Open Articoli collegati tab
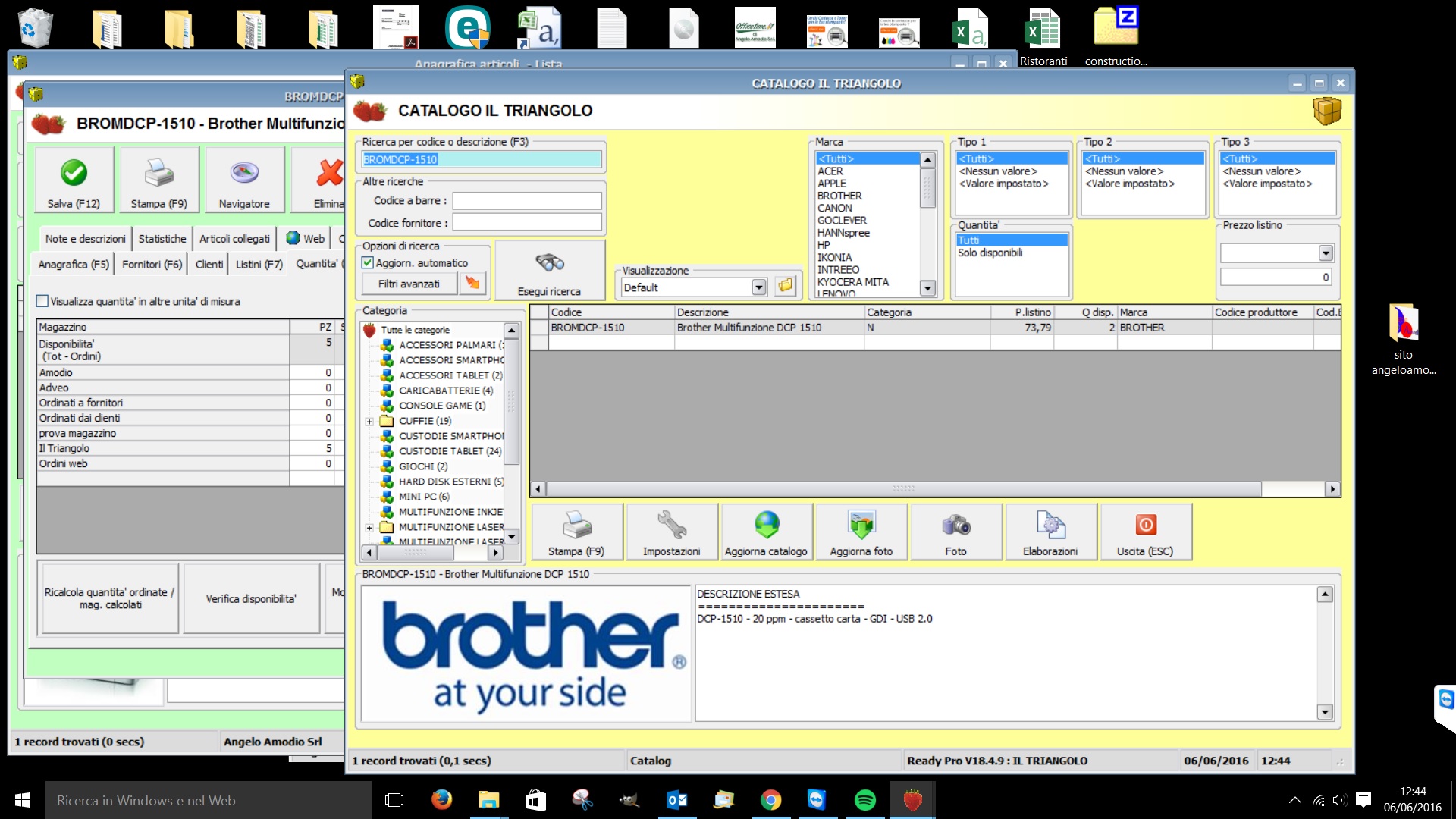This screenshot has width=1456, height=819. pos(234,238)
